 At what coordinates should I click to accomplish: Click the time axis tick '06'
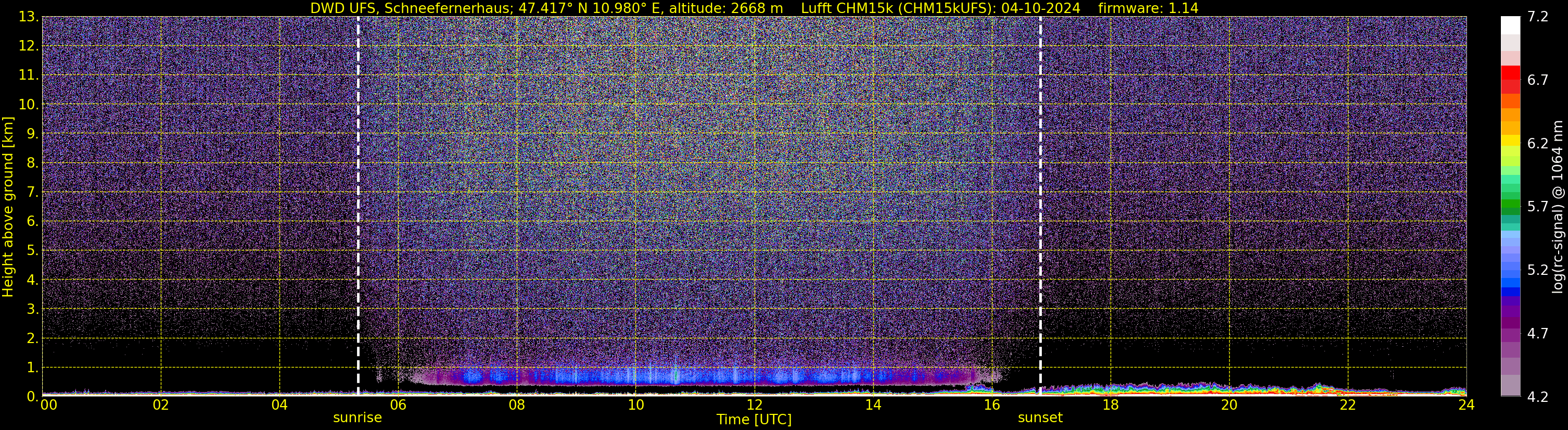(x=398, y=406)
